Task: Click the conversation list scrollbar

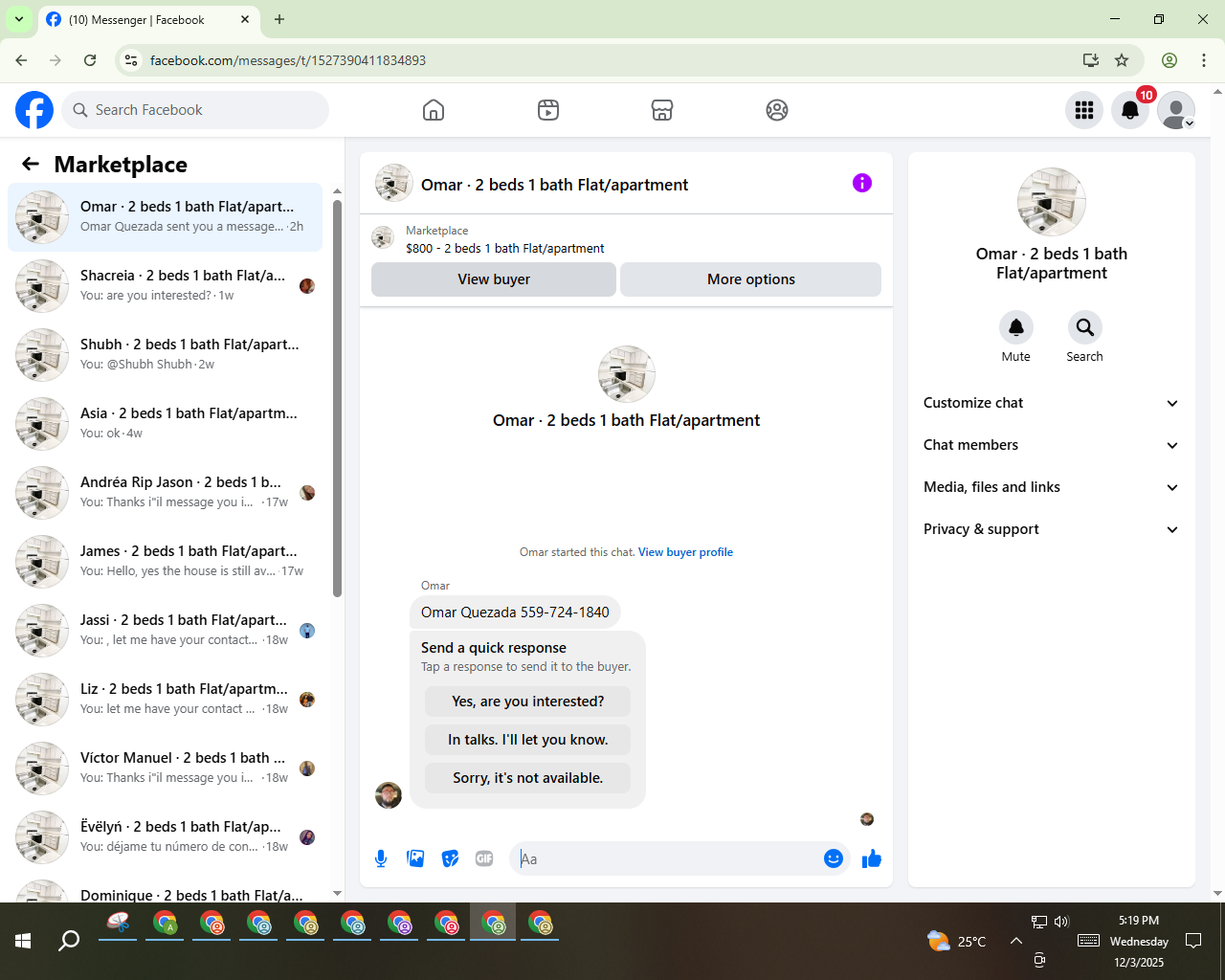Action: point(337,397)
